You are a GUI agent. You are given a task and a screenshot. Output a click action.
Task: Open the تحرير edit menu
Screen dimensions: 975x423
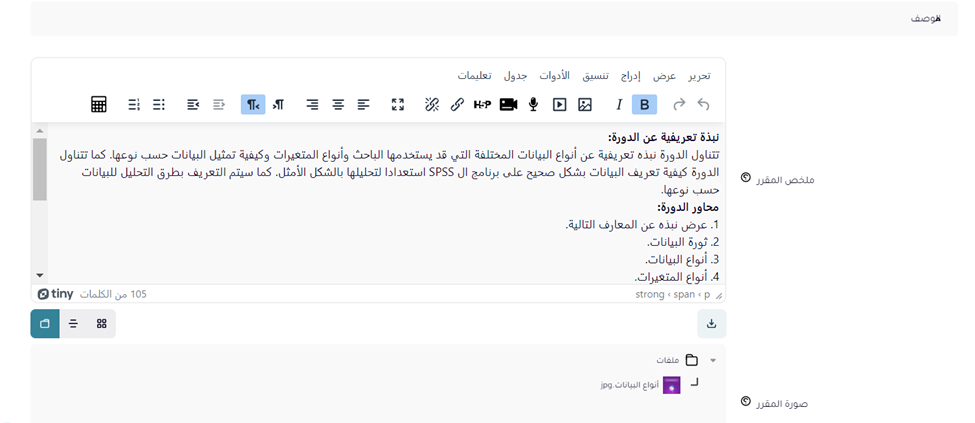[697, 76]
